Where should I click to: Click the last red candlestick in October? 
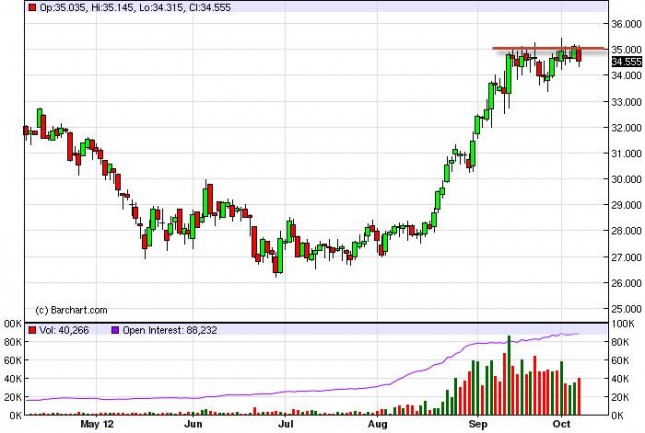click(x=579, y=55)
